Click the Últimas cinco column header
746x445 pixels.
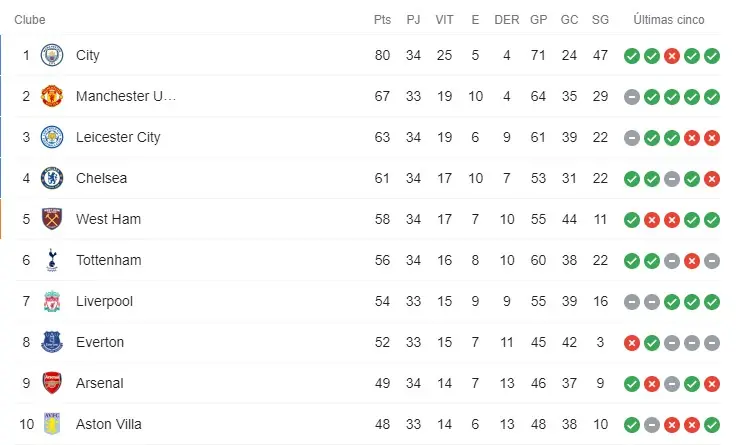[x=669, y=20]
